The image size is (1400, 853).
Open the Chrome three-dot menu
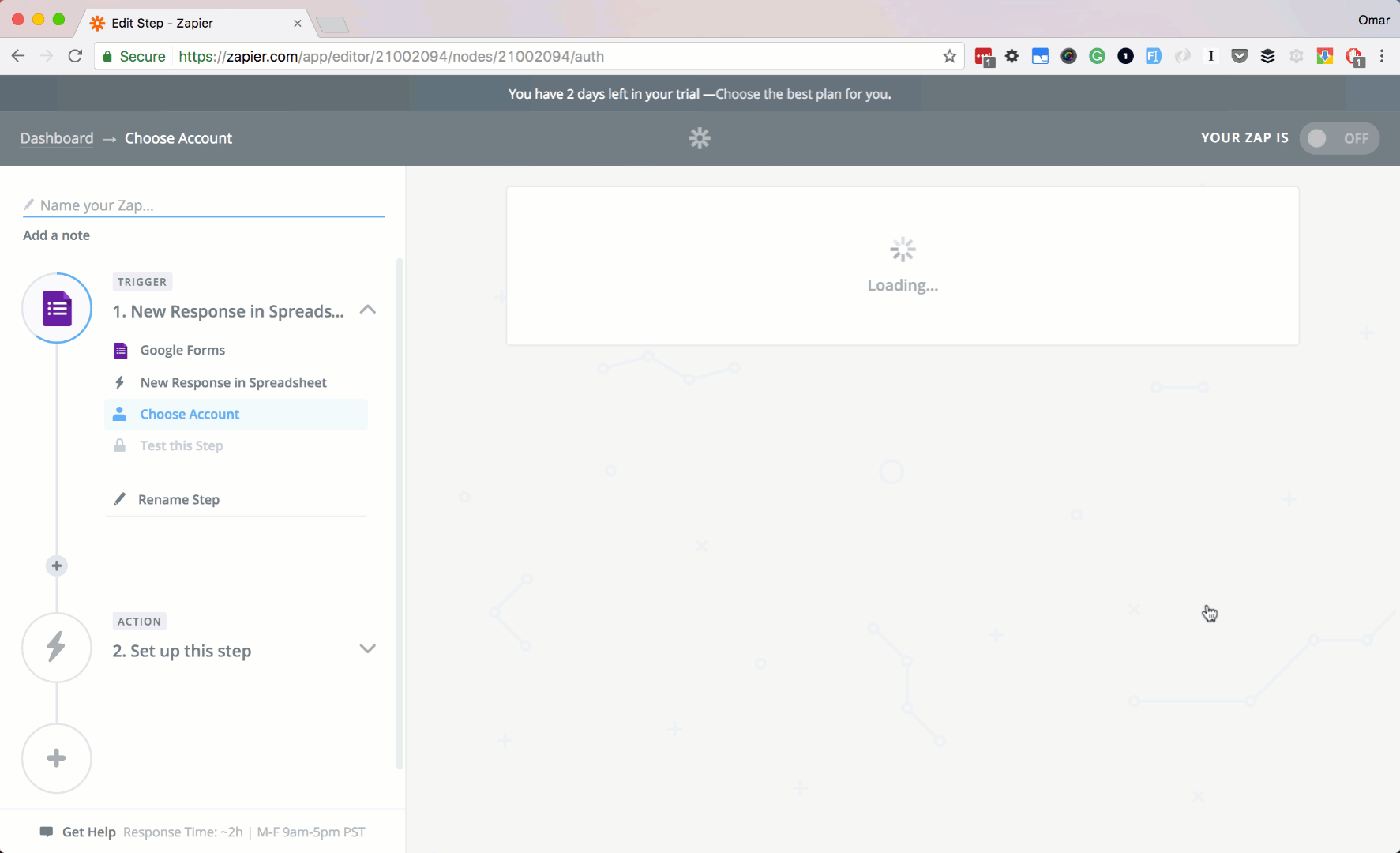tap(1382, 56)
